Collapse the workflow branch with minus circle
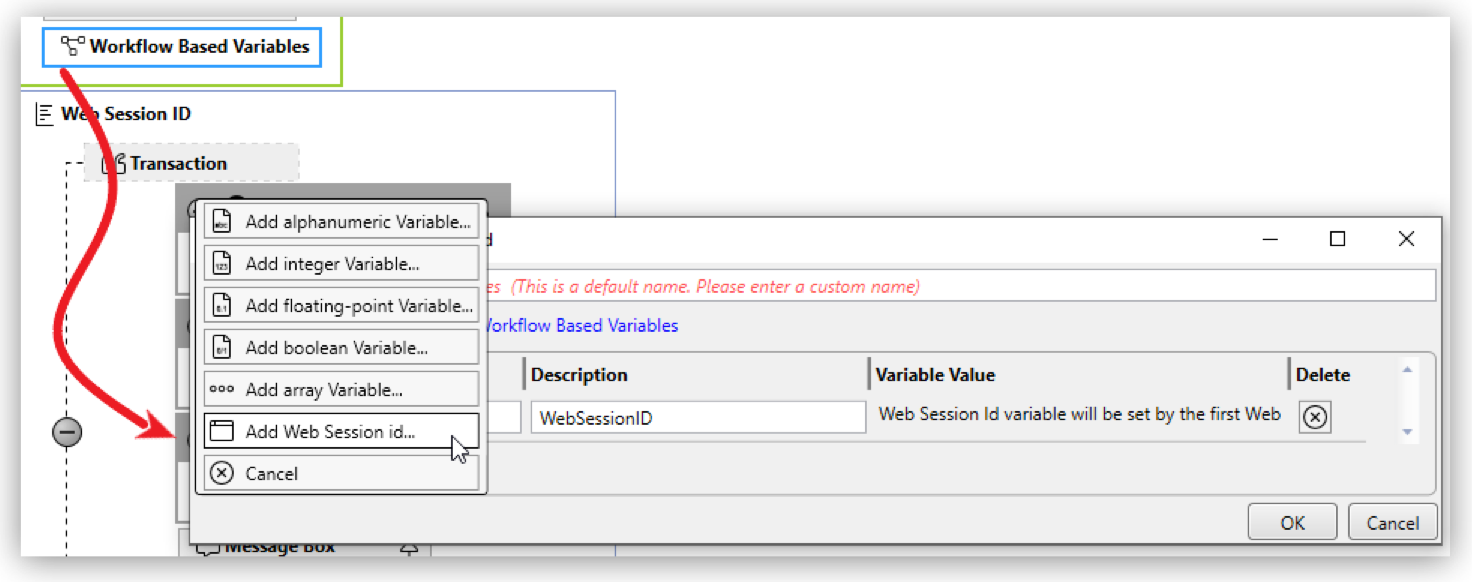1472x582 pixels. pos(67,432)
